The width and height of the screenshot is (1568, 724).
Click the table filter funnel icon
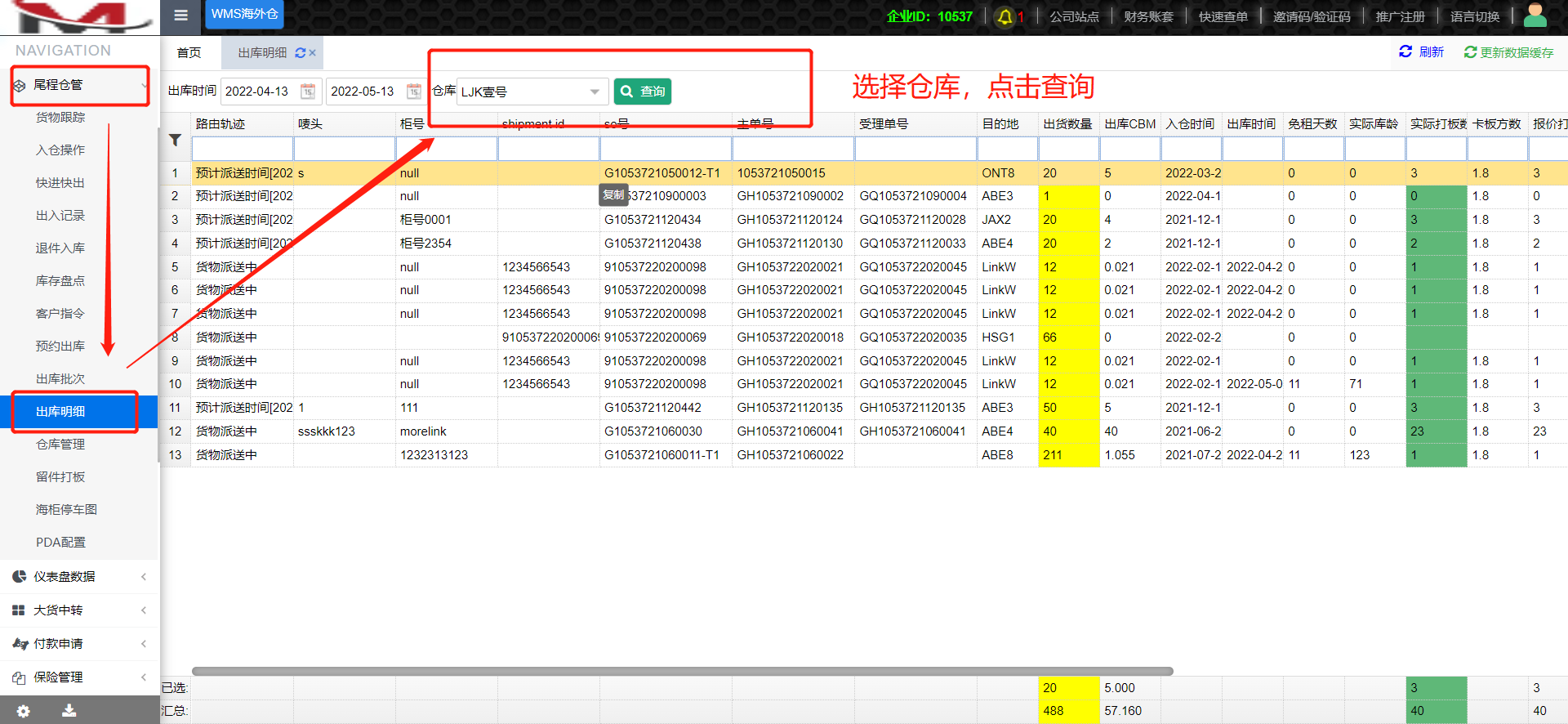pos(175,141)
